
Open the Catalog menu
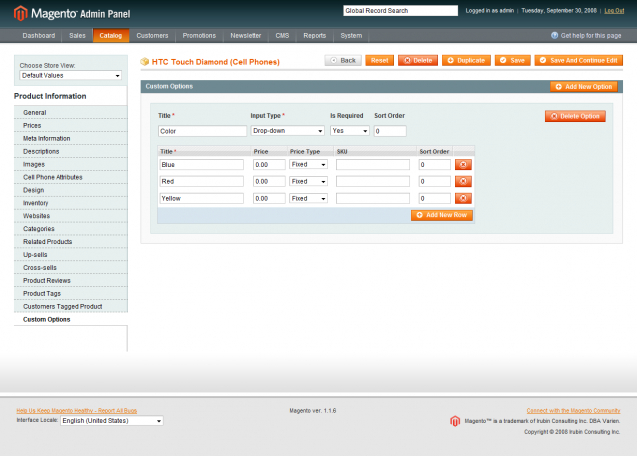click(x=110, y=36)
